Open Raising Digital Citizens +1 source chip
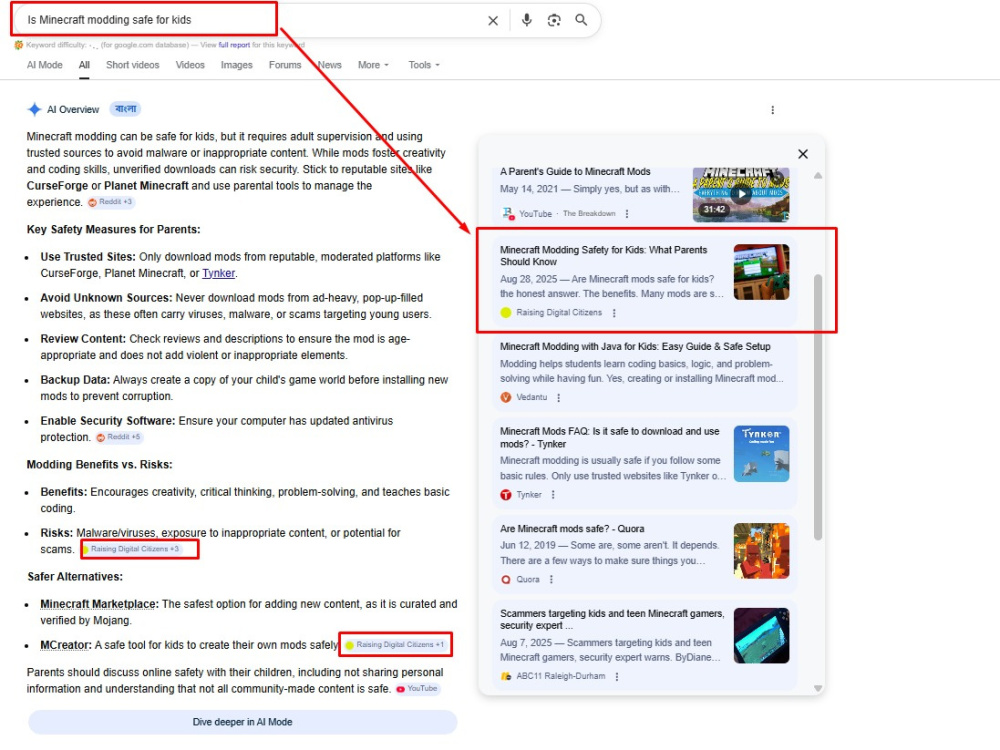The image size is (1000, 750). pyautogui.click(x=395, y=645)
